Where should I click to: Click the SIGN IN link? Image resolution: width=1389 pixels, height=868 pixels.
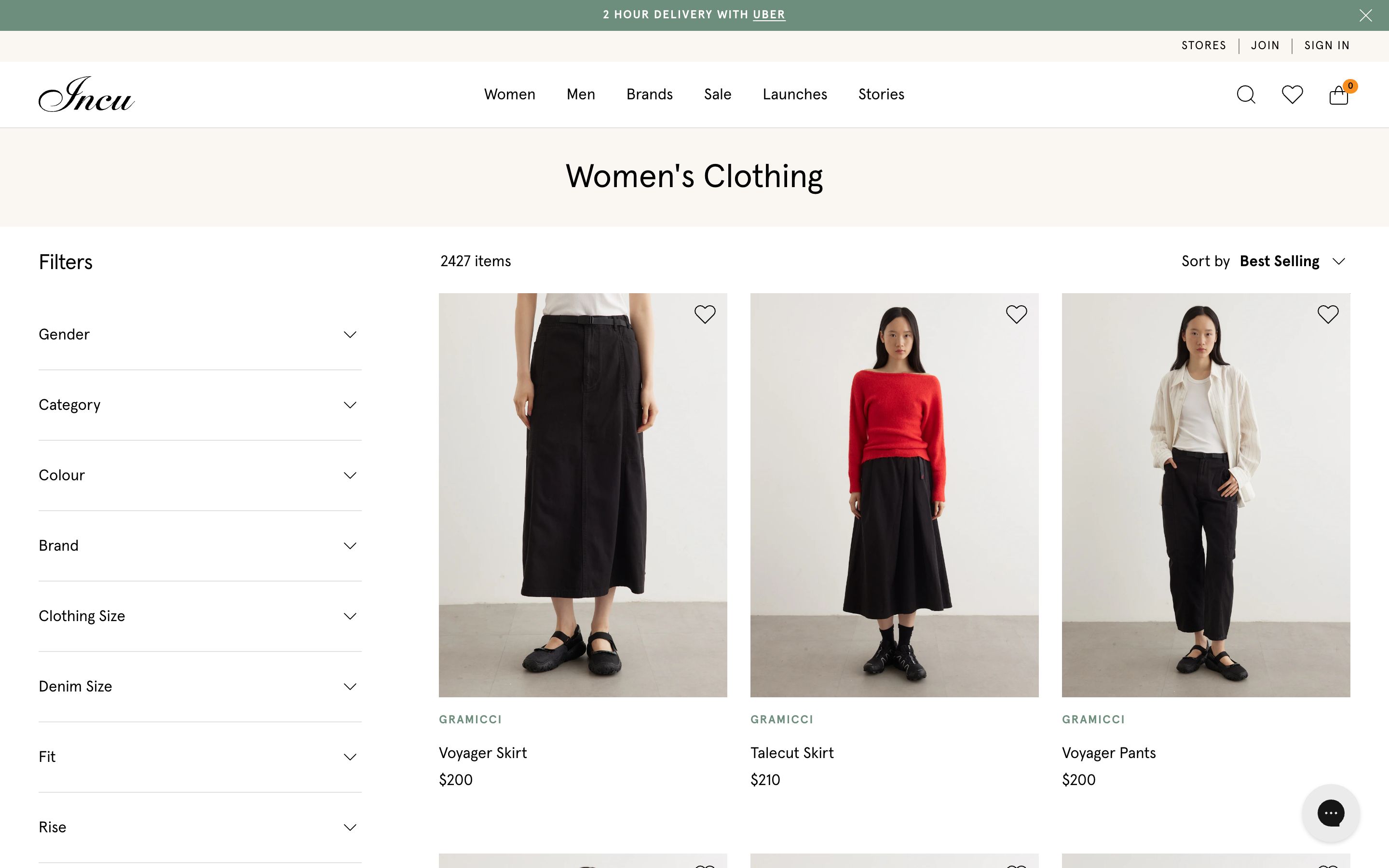pyautogui.click(x=1326, y=45)
